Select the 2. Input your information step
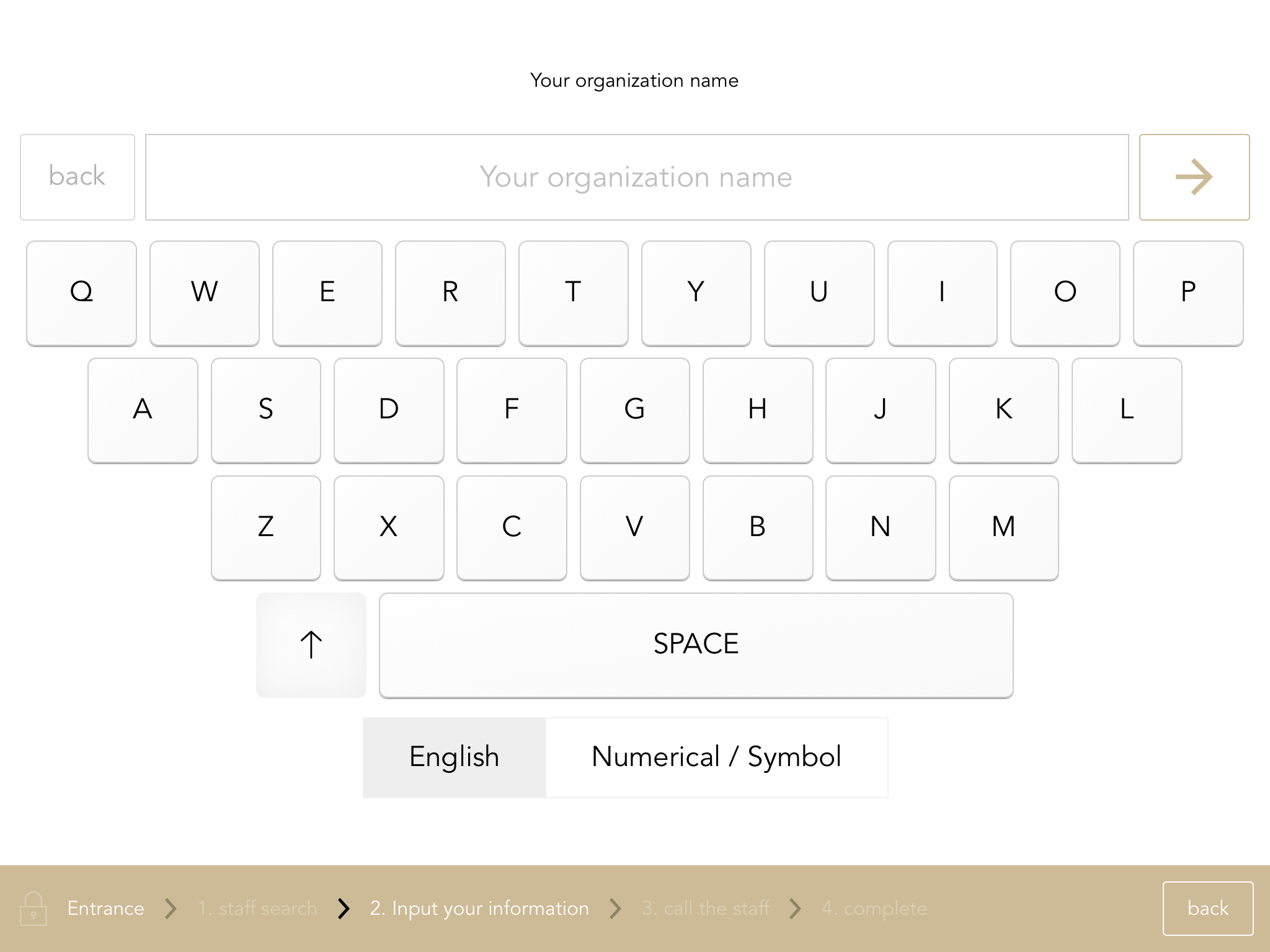 coord(479,908)
